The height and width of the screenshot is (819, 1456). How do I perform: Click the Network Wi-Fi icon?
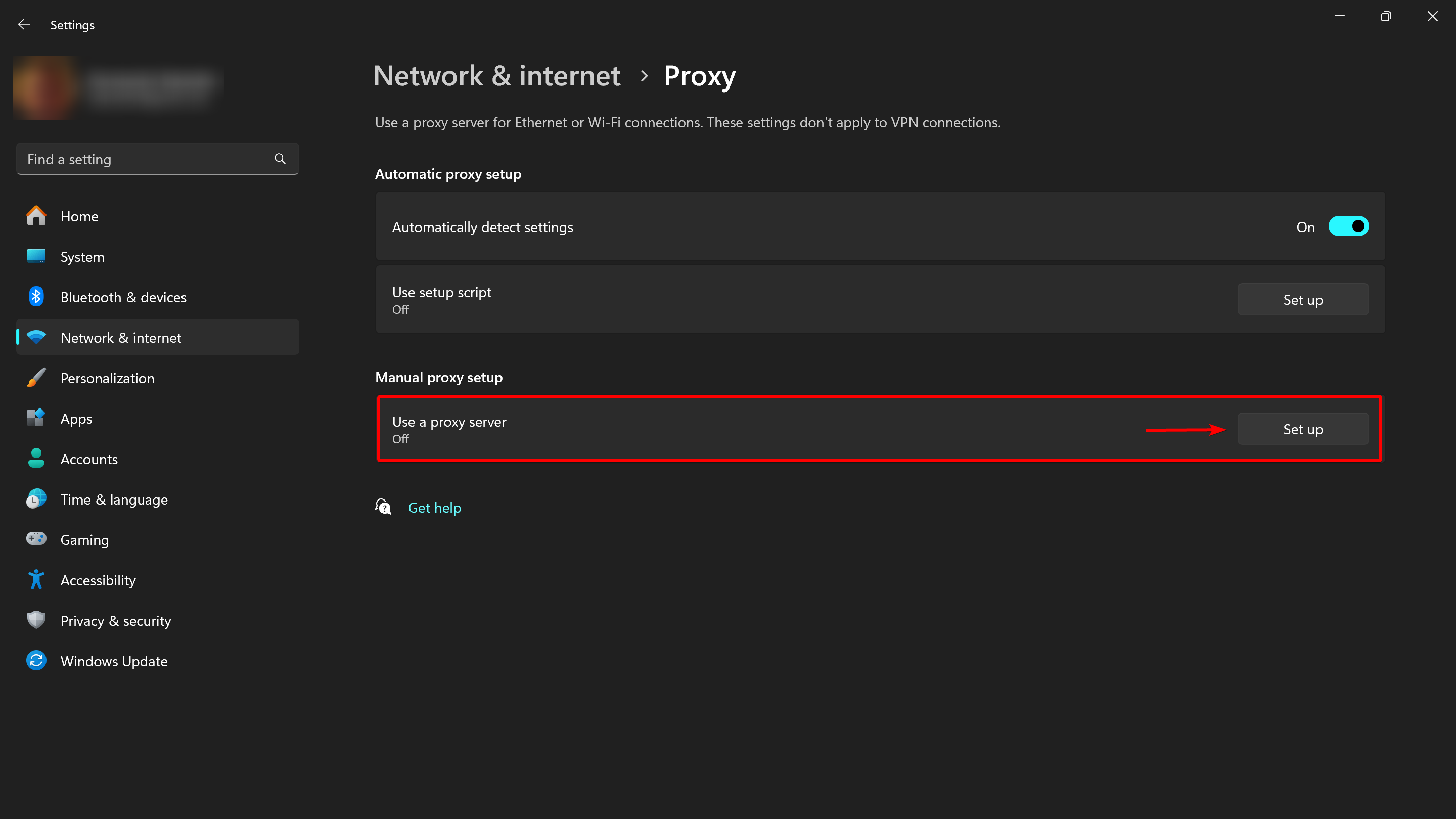[36, 337]
